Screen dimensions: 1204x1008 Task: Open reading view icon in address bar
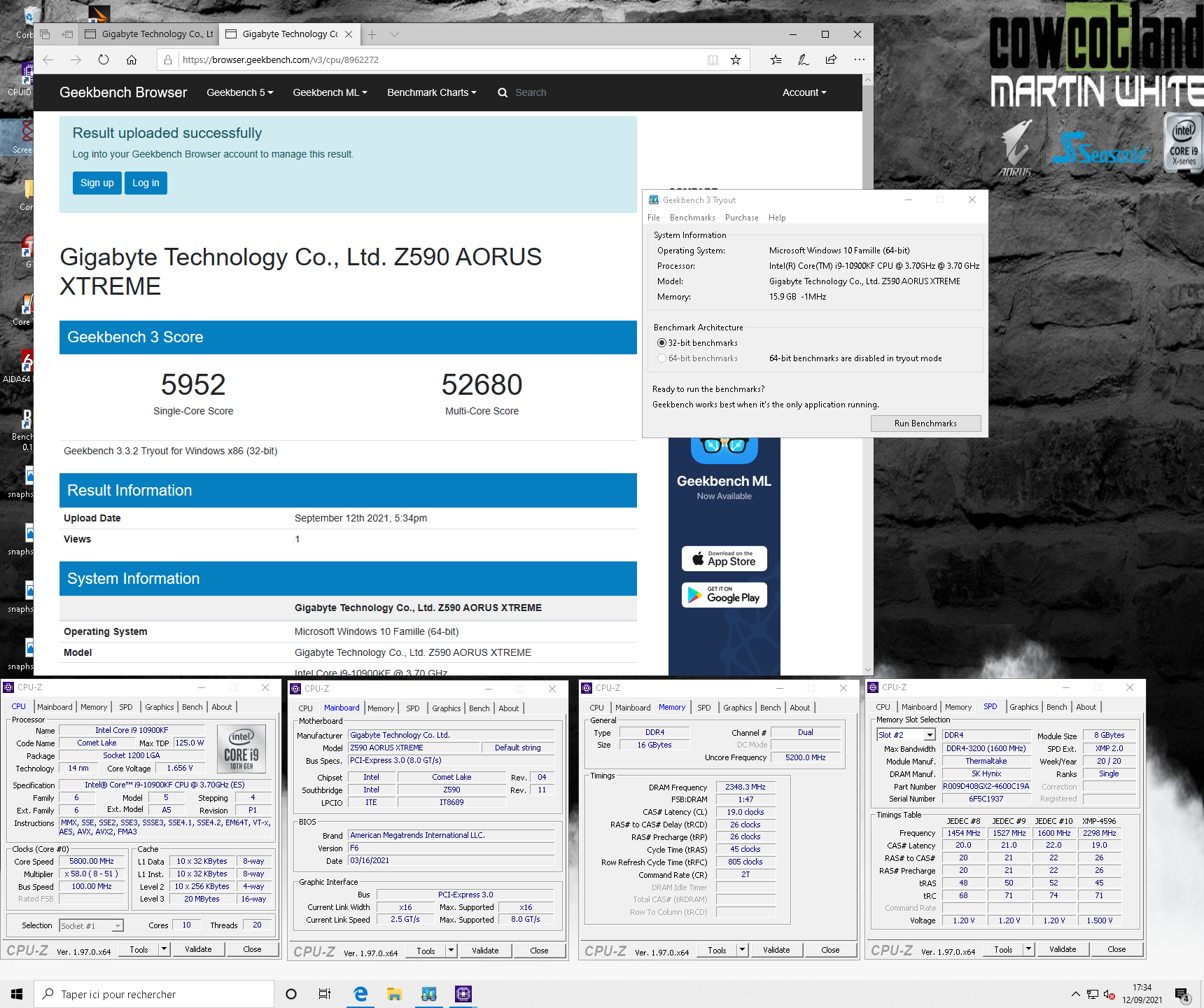(x=713, y=60)
